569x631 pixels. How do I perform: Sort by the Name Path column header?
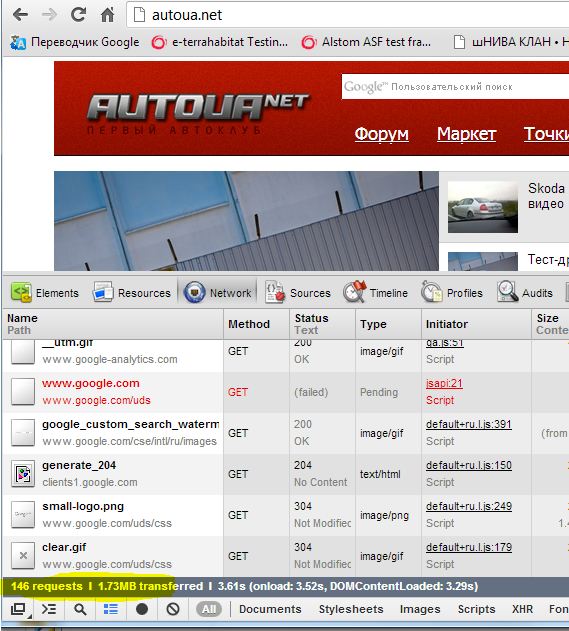click(x=113, y=324)
